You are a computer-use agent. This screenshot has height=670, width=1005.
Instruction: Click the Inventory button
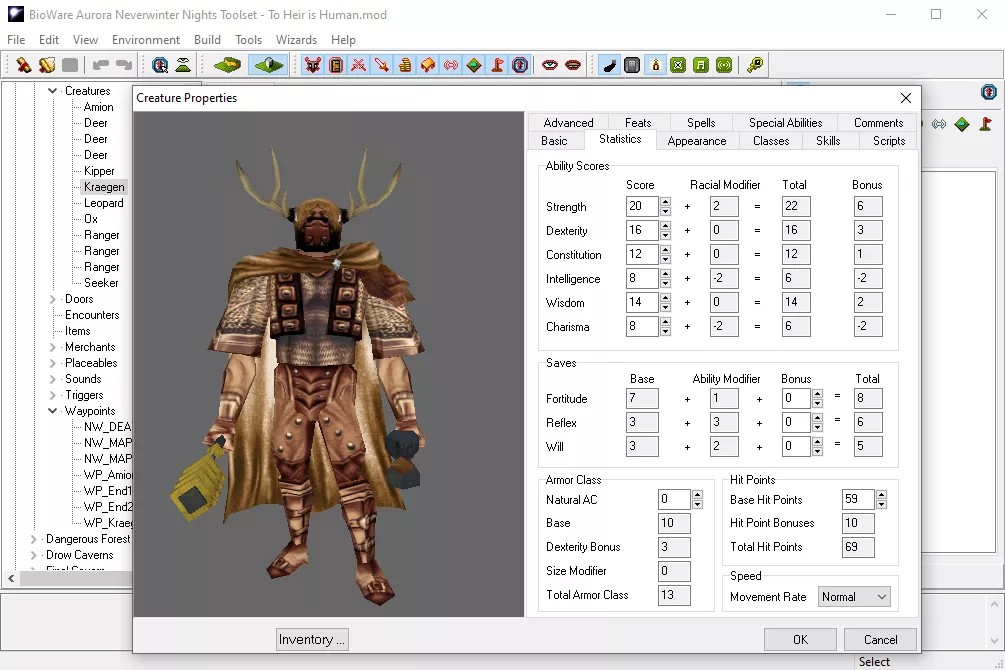point(312,639)
